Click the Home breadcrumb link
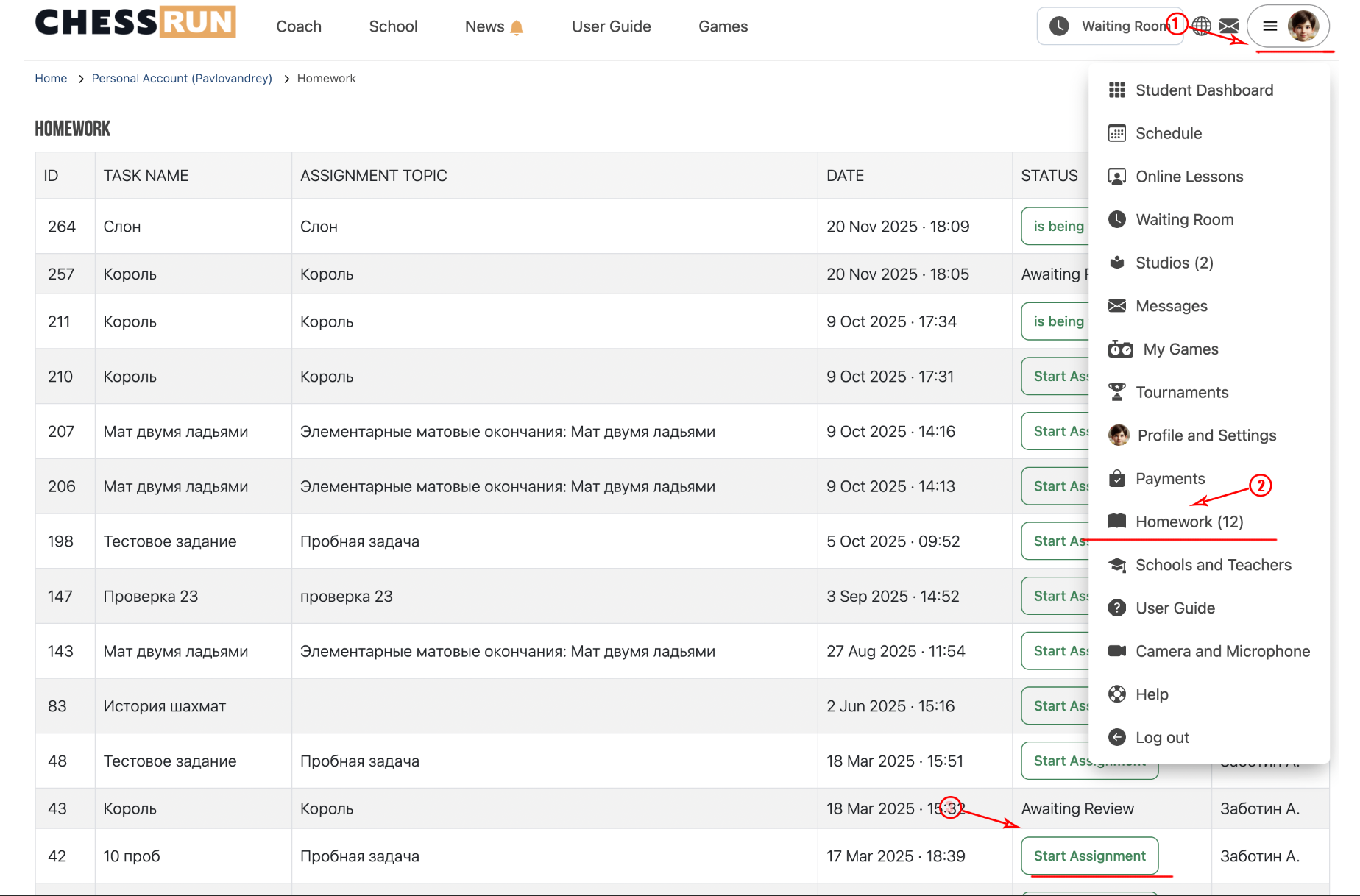Image resolution: width=1360 pixels, height=896 pixels. (x=51, y=78)
